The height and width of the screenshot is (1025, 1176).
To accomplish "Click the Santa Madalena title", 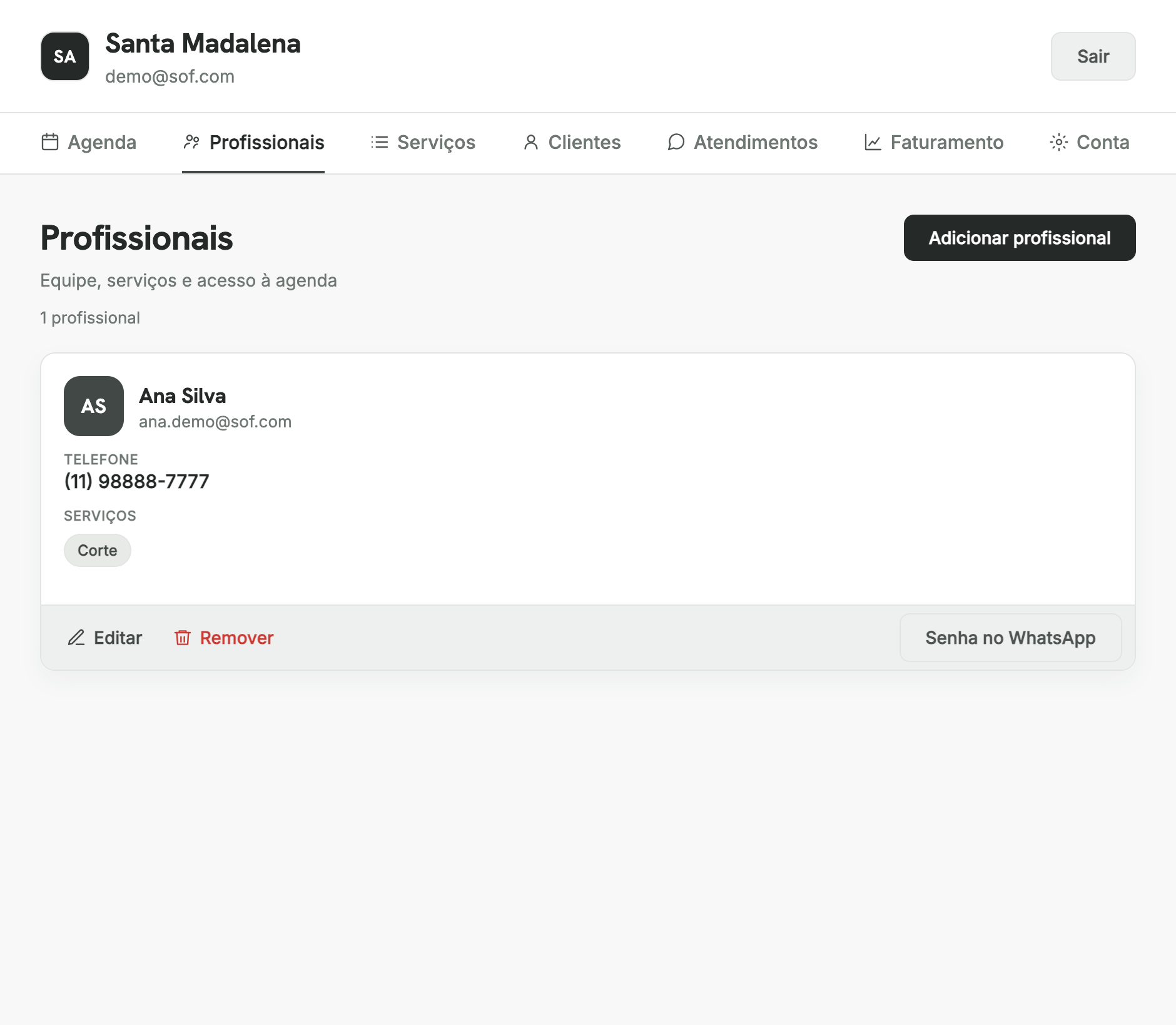I will [x=203, y=44].
